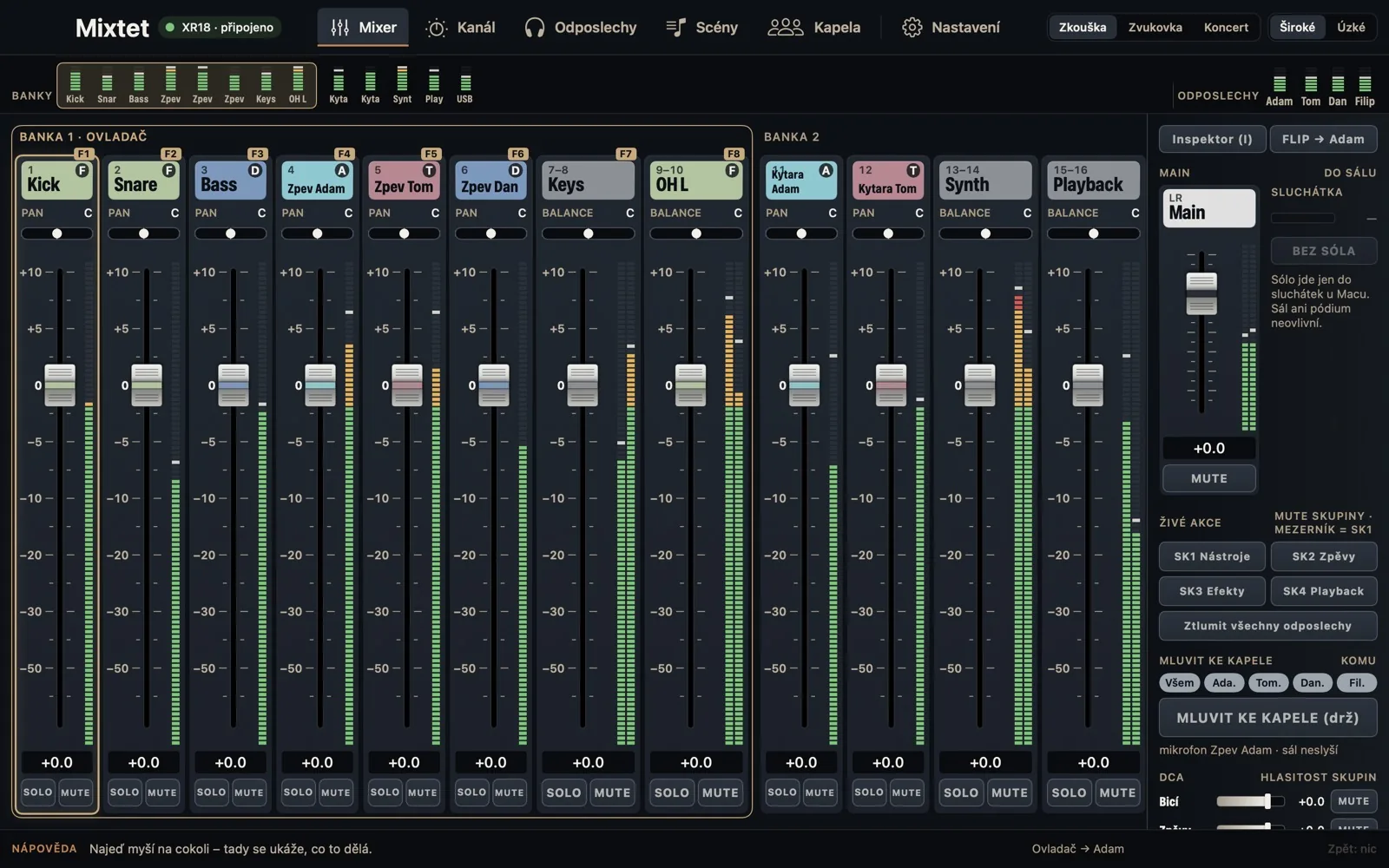Screen dimensions: 1389x868
Task: Click the Main LR fader handle
Action: click(x=1201, y=293)
